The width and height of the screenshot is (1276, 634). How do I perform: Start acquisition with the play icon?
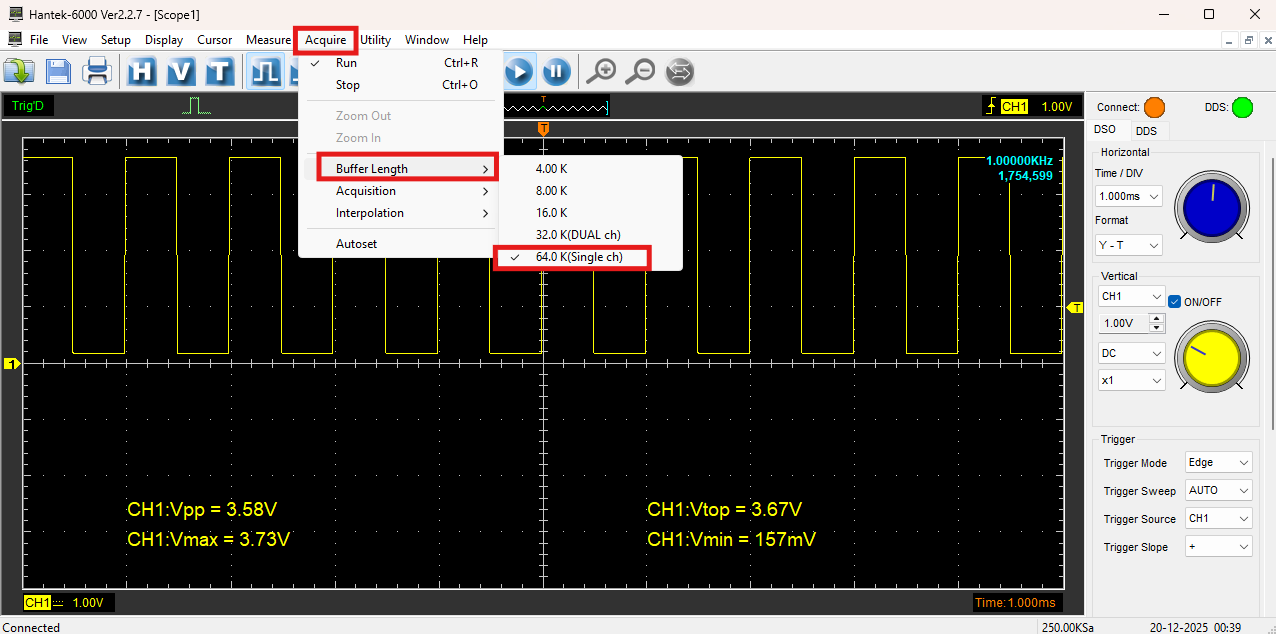[518, 71]
